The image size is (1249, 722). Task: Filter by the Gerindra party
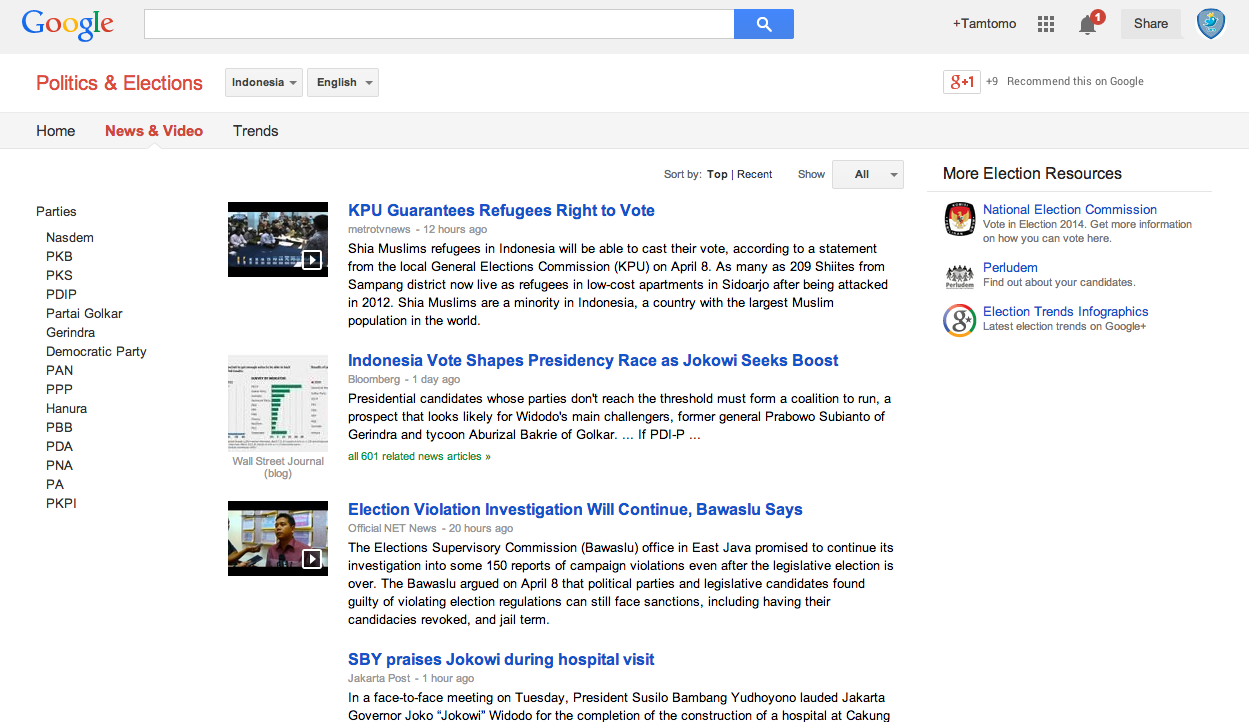71,333
